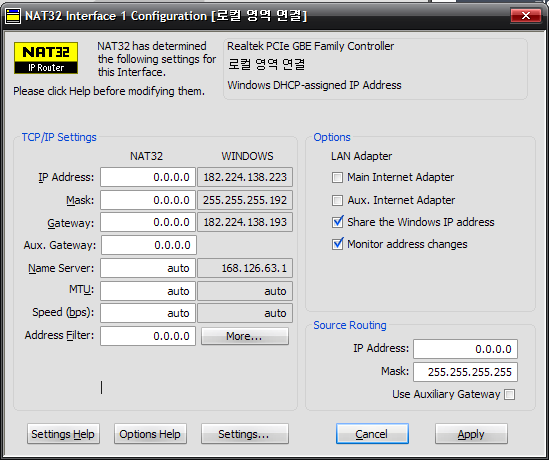Focus the Source Routing IP Address field
The width and height of the screenshot is (549, 460).
click(x=465, y=349)
